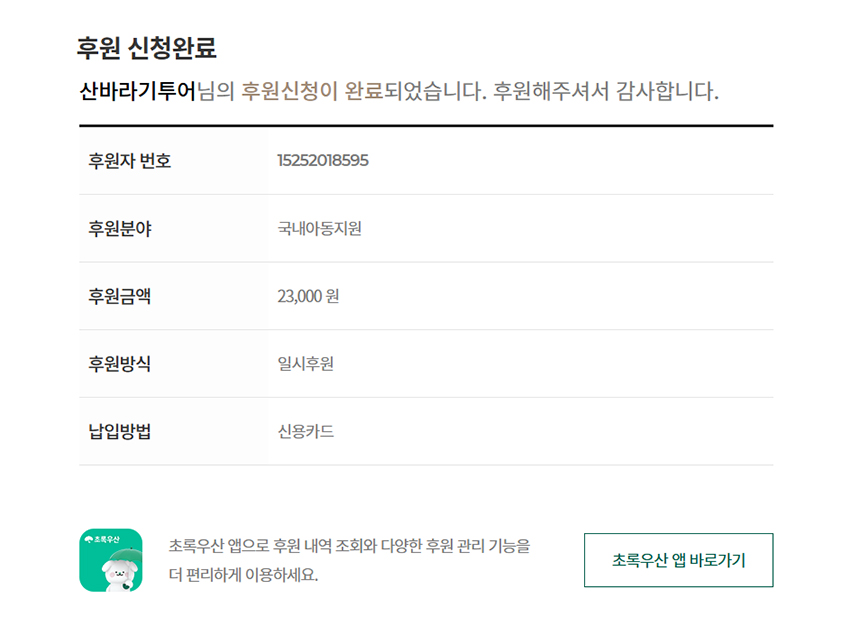Click the 초록우산 app icon
The image size is (860, 617).
(x=110, y=560)
